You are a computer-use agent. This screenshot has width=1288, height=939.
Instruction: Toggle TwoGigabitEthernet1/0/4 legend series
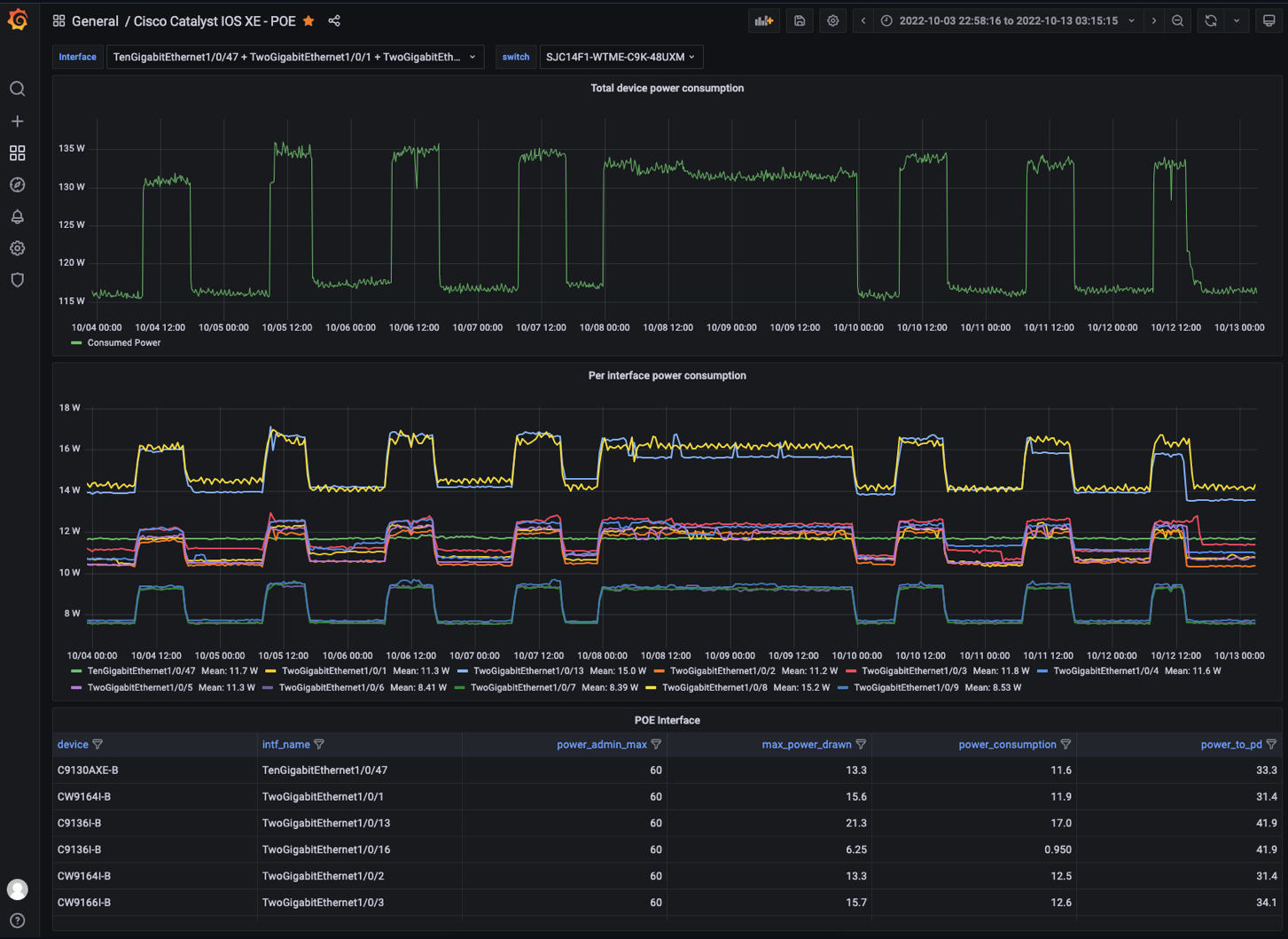click(x=1105, y=671)
